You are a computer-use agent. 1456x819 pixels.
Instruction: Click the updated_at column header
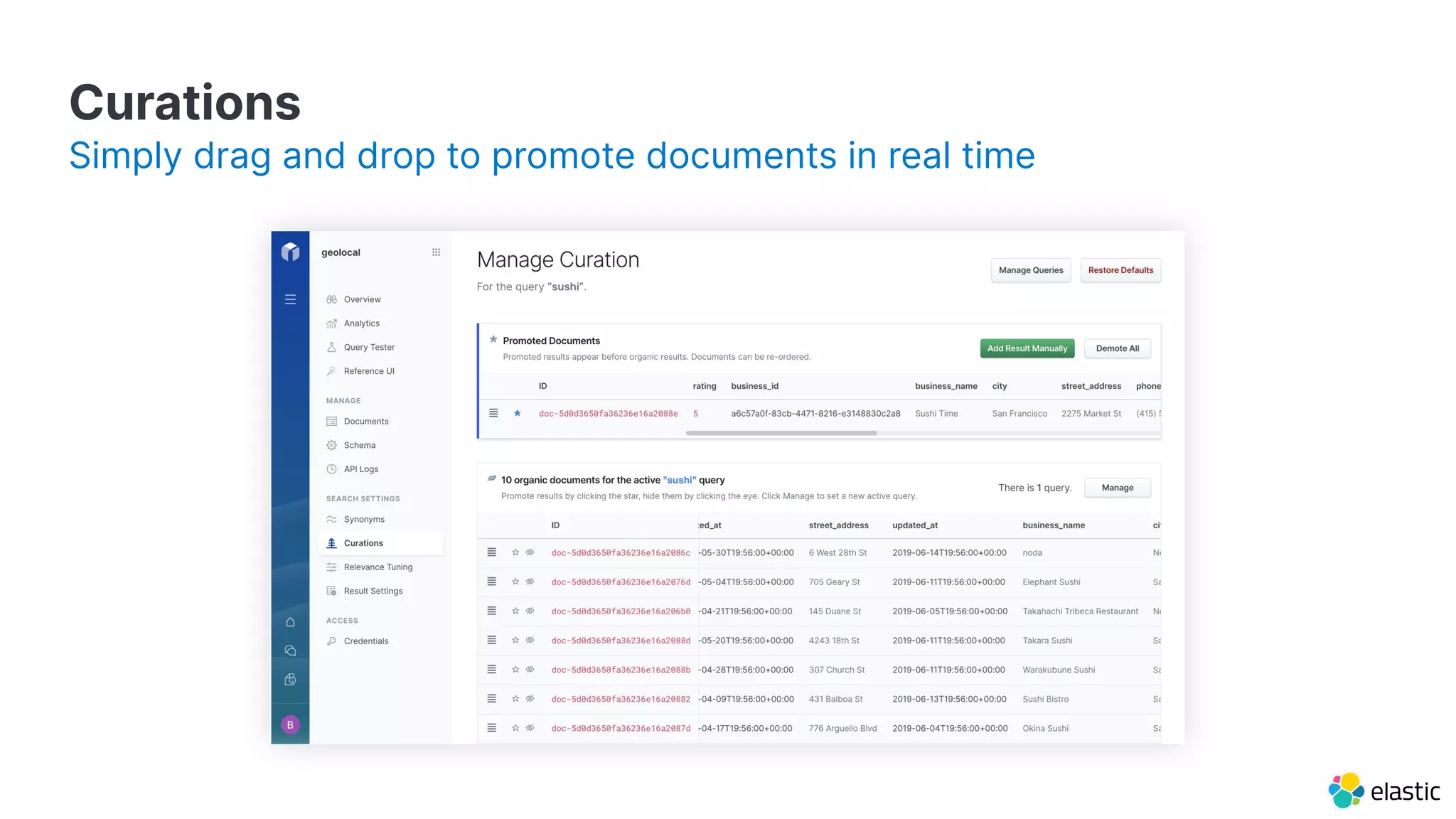(915, 525)
